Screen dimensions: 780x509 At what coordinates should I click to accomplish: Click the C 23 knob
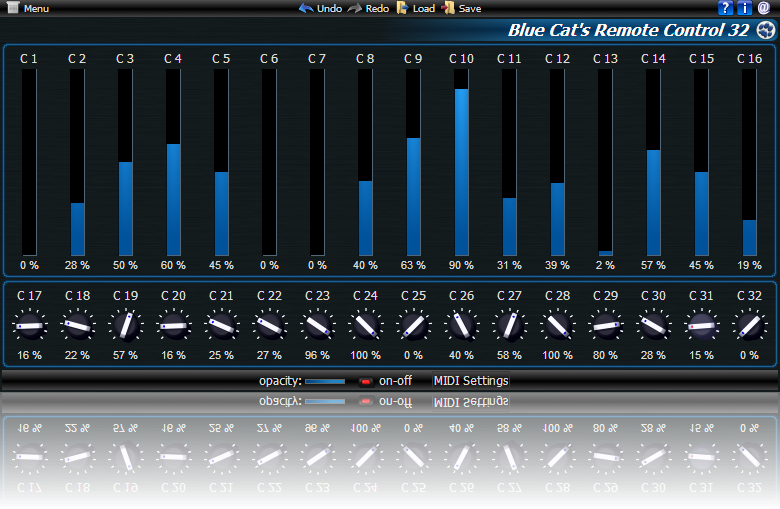pyautogui.click(x=317, y=325)
